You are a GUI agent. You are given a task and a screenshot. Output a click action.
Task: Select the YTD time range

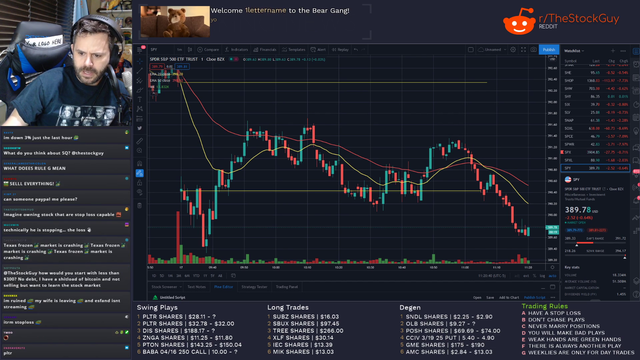(x=196, y=276)
